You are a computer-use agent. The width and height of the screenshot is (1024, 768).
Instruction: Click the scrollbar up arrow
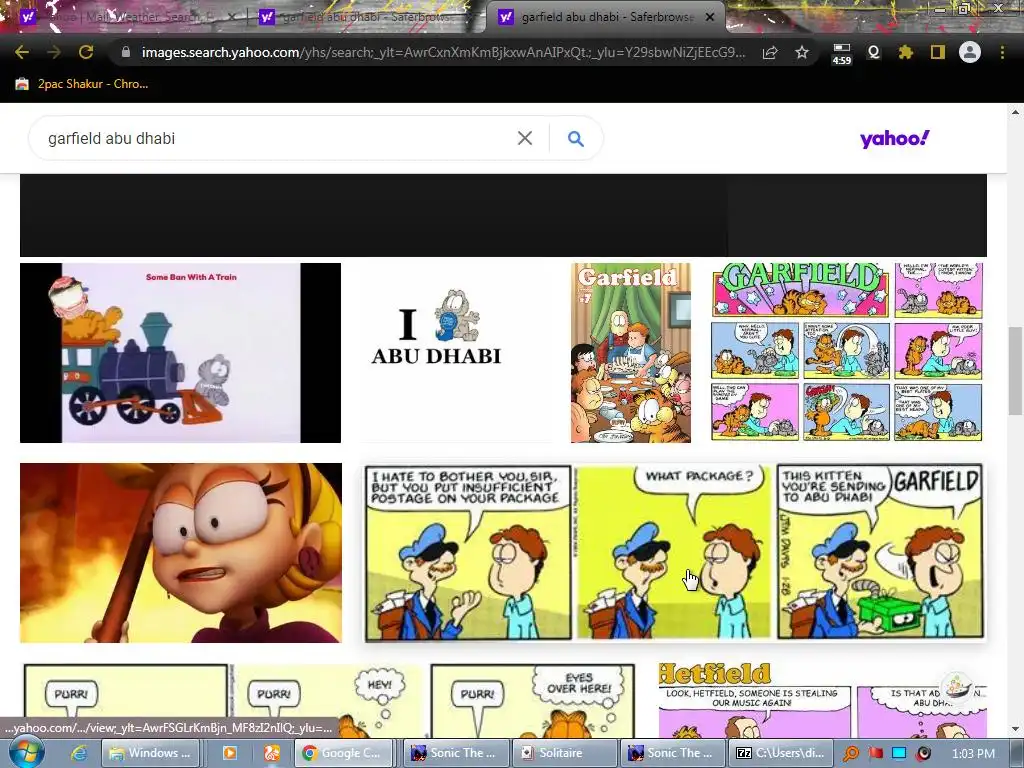click(x=1015, y=112)
